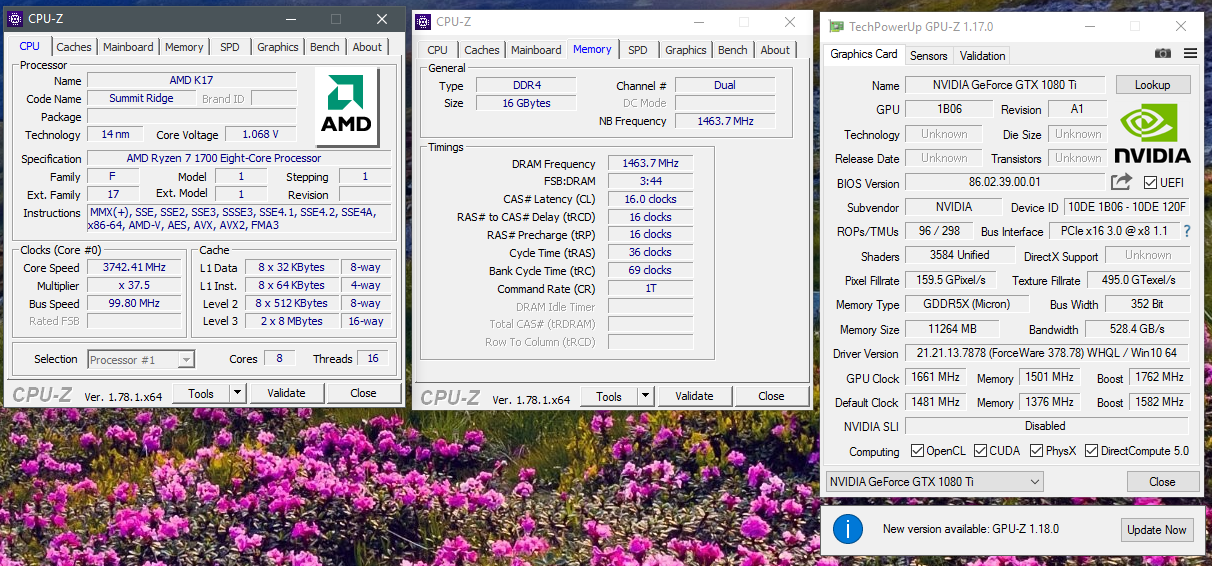Click the Core Speed value 3742.41 MHz
Viewport: 1212px width, 566px height.
134,268
